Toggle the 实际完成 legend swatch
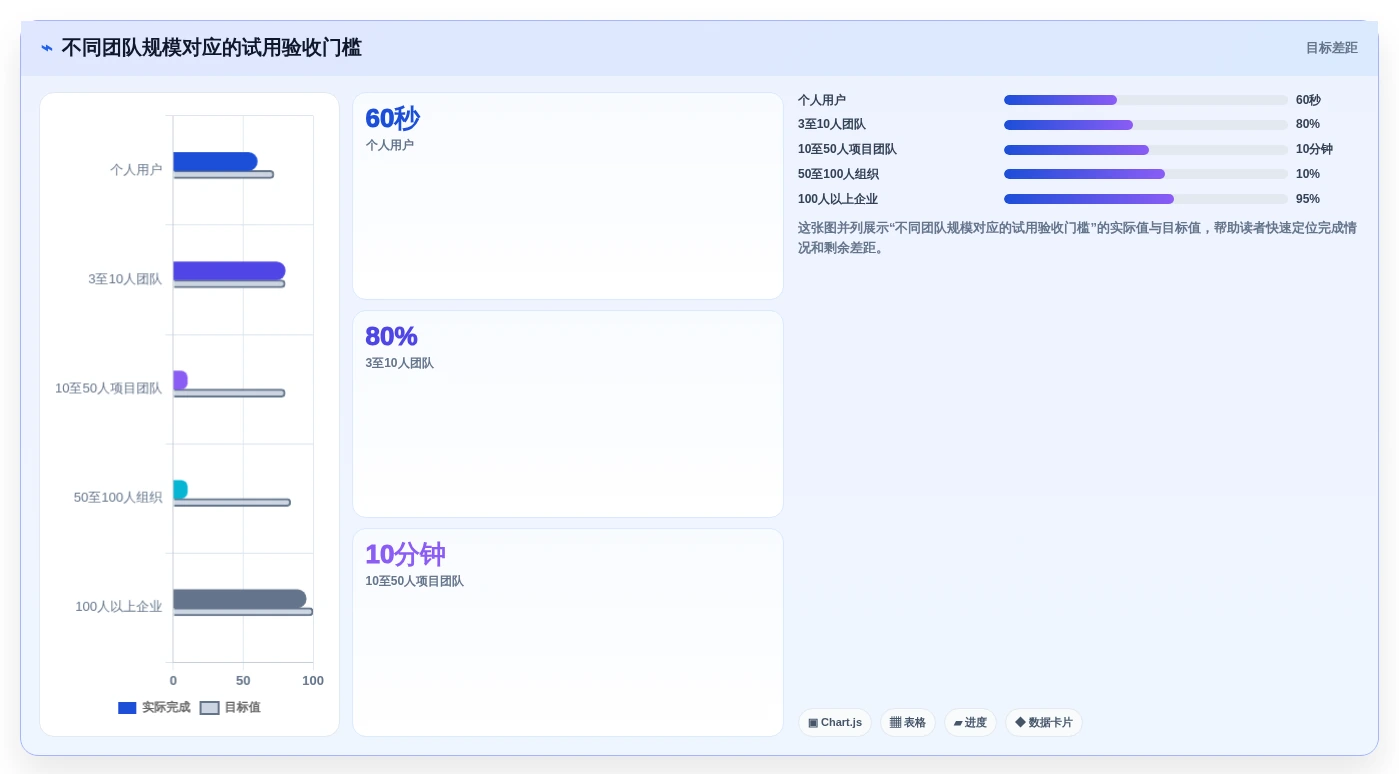The image size is (1399, 774). (127, 708)
